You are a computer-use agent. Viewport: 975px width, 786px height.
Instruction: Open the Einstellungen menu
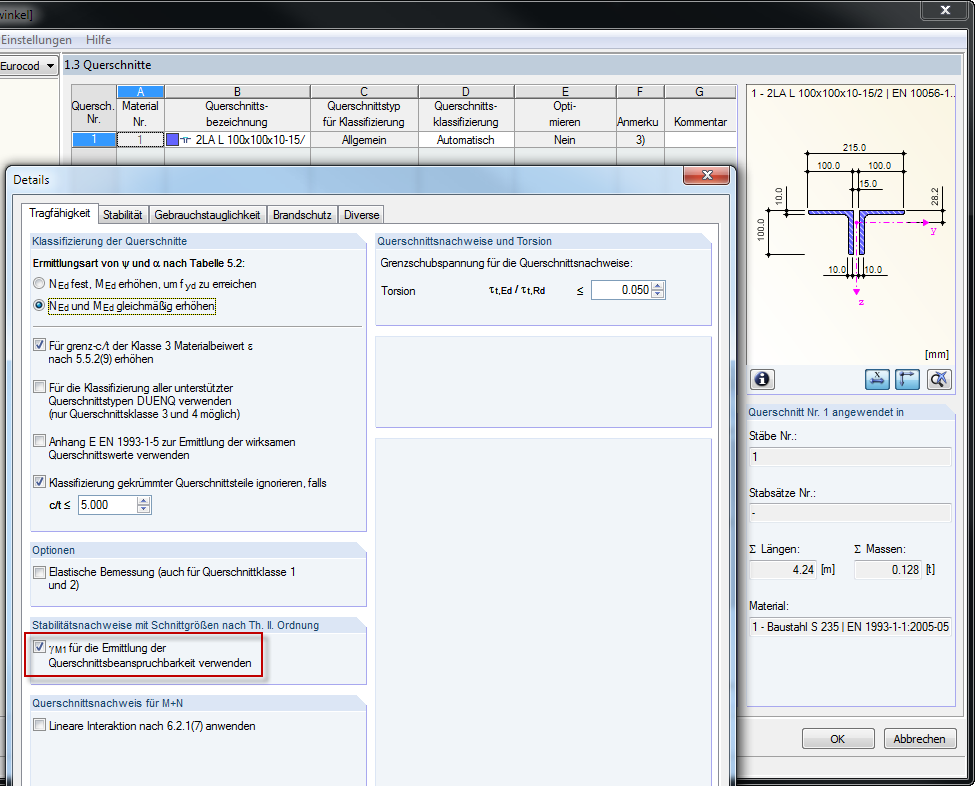pos(36,40)
